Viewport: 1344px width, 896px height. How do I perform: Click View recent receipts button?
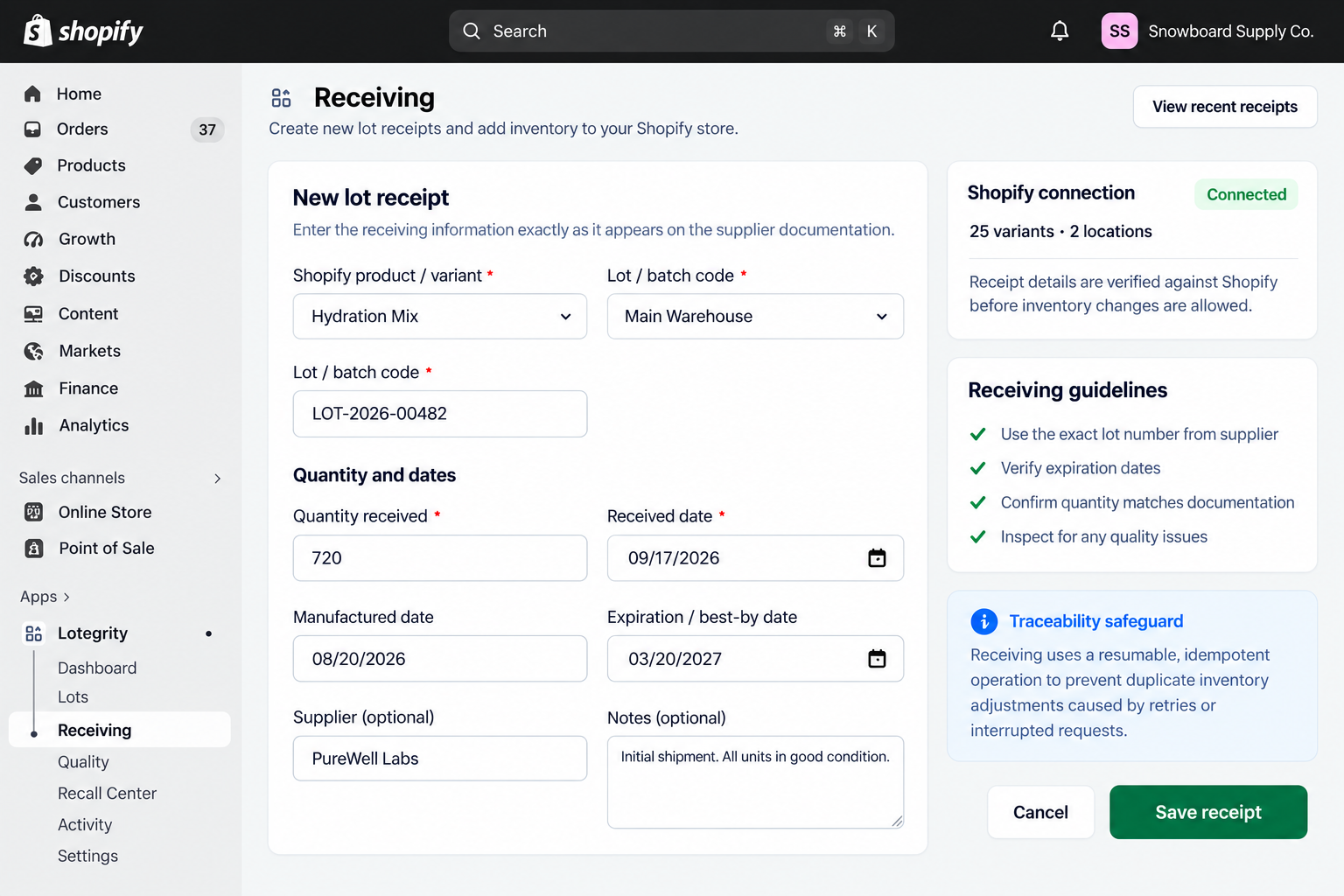1225,107
